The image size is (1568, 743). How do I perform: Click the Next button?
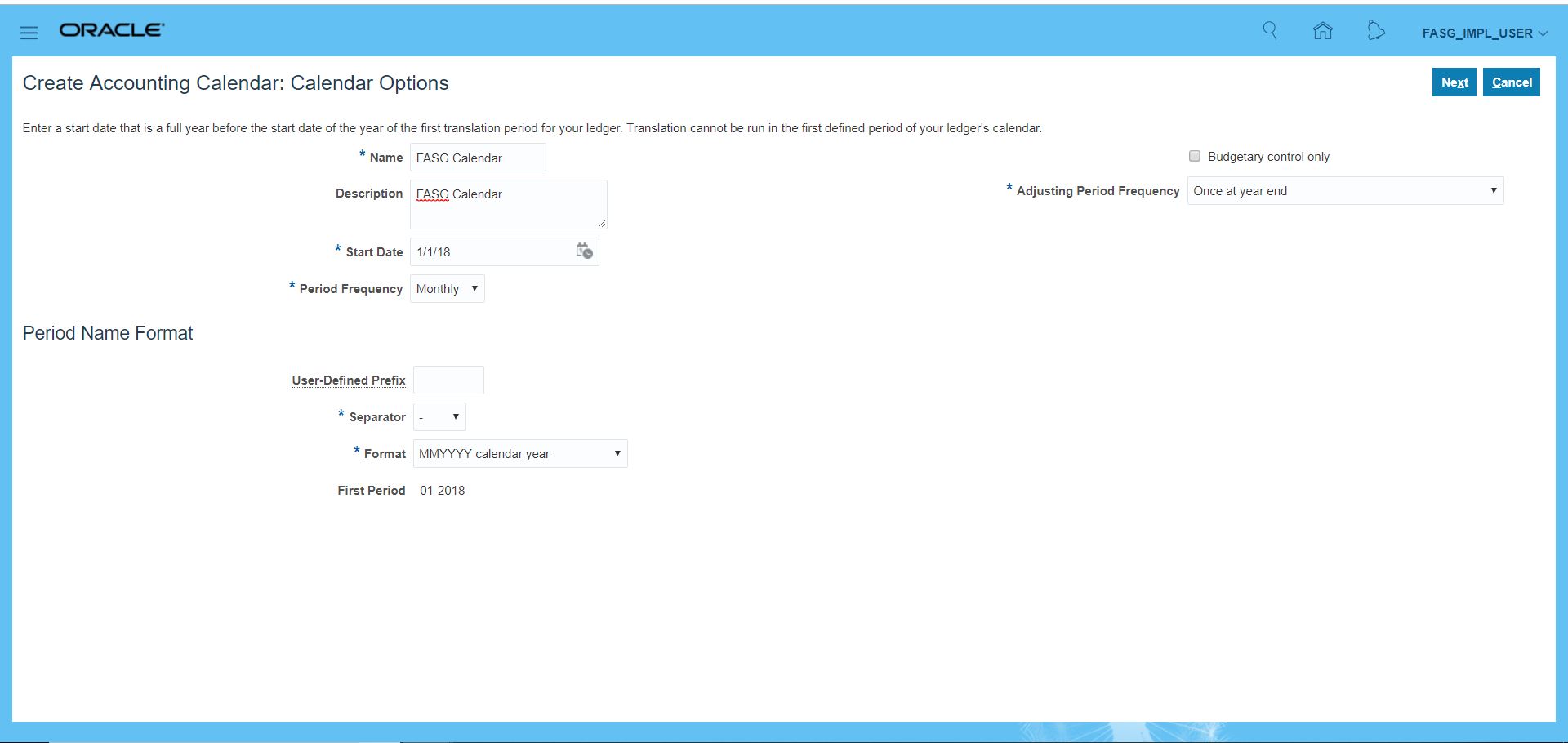coord(1454,82)
